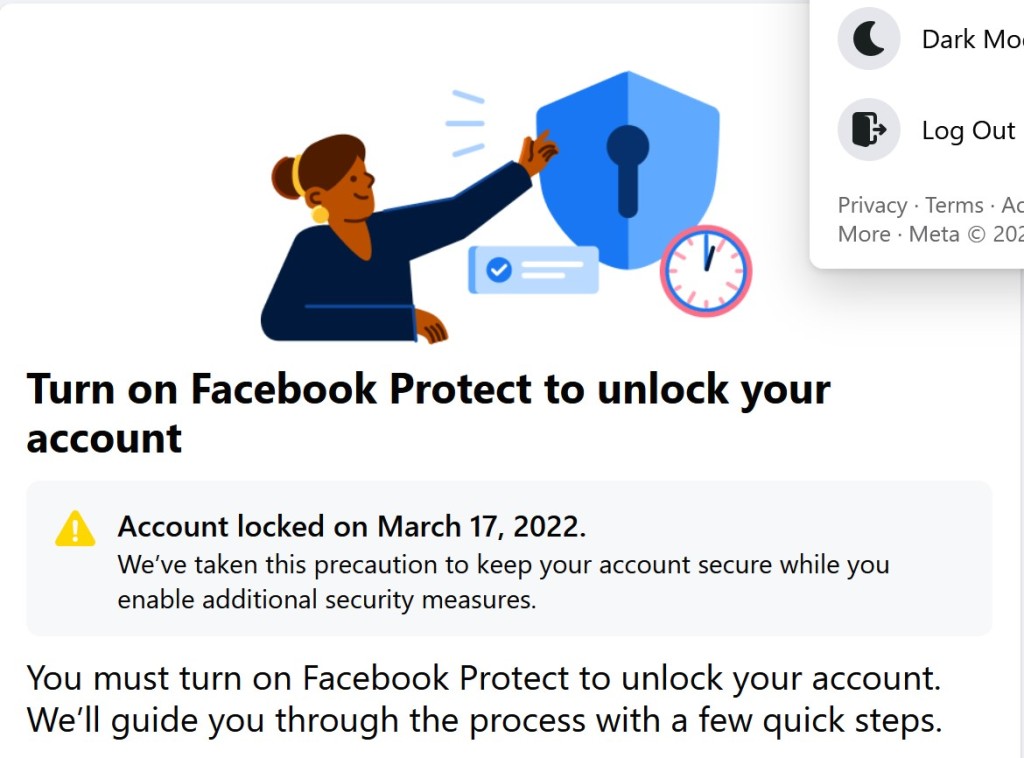Screen dimensions: 1024x758
Task: Click the Log Out door icon
Action: 868,130
